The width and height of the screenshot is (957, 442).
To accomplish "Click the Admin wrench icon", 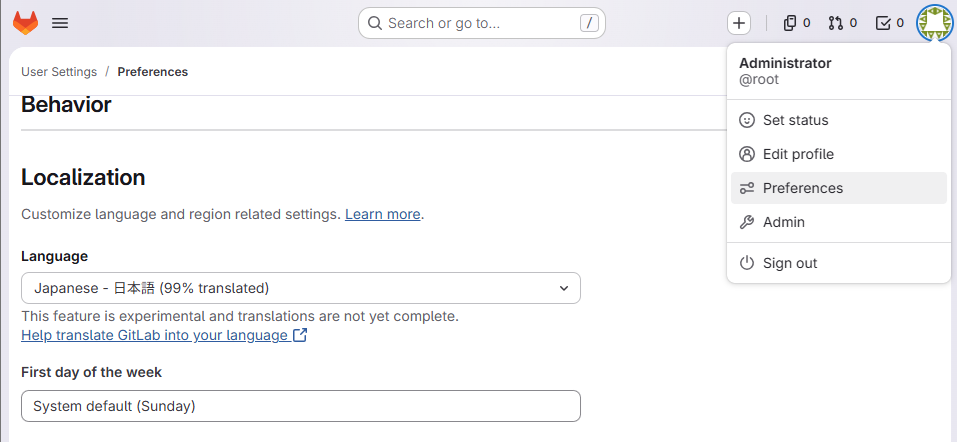I will point(747,222).
